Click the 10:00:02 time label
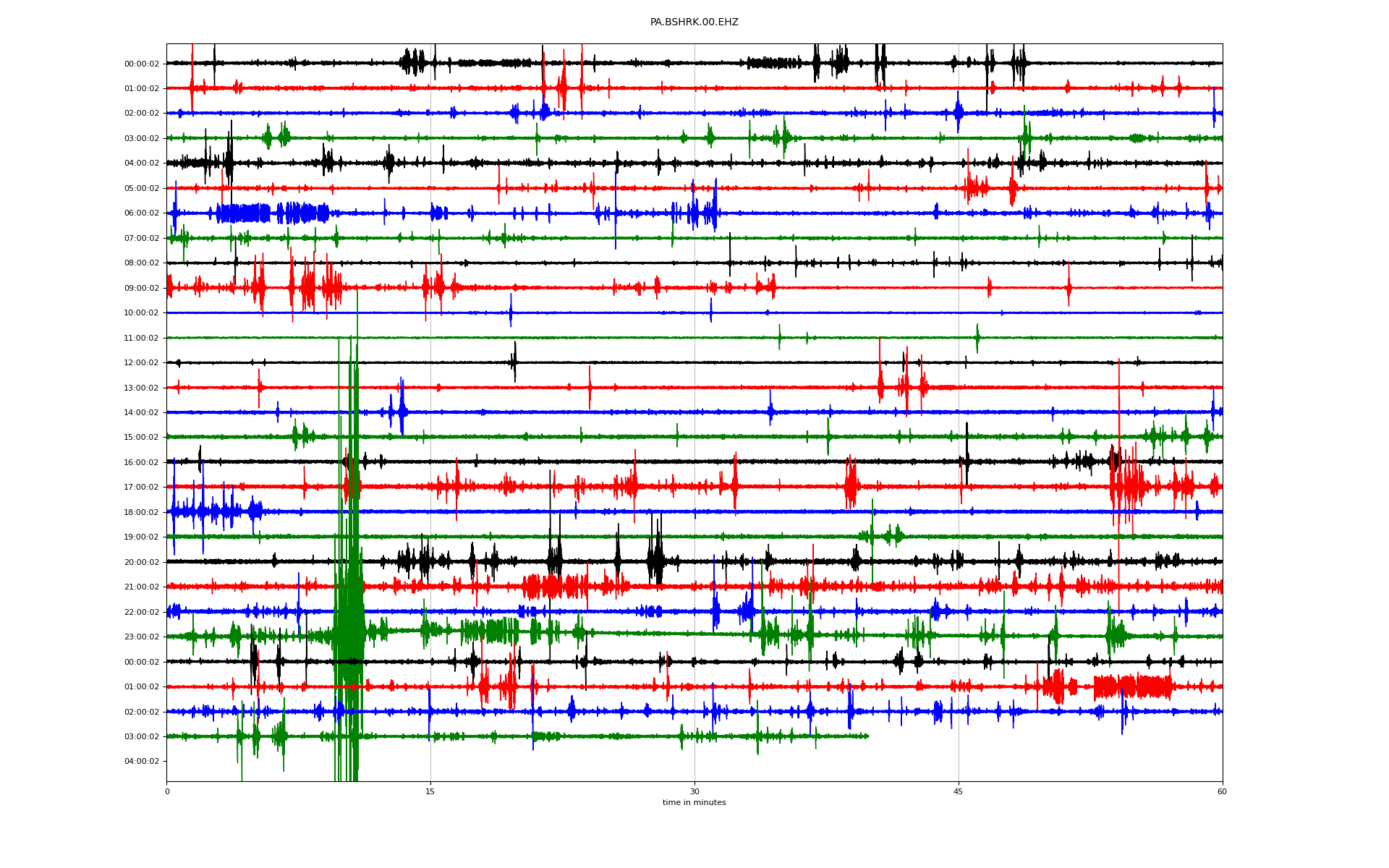The width and height of the screenshot is (1389, 868). click(141, 313)
